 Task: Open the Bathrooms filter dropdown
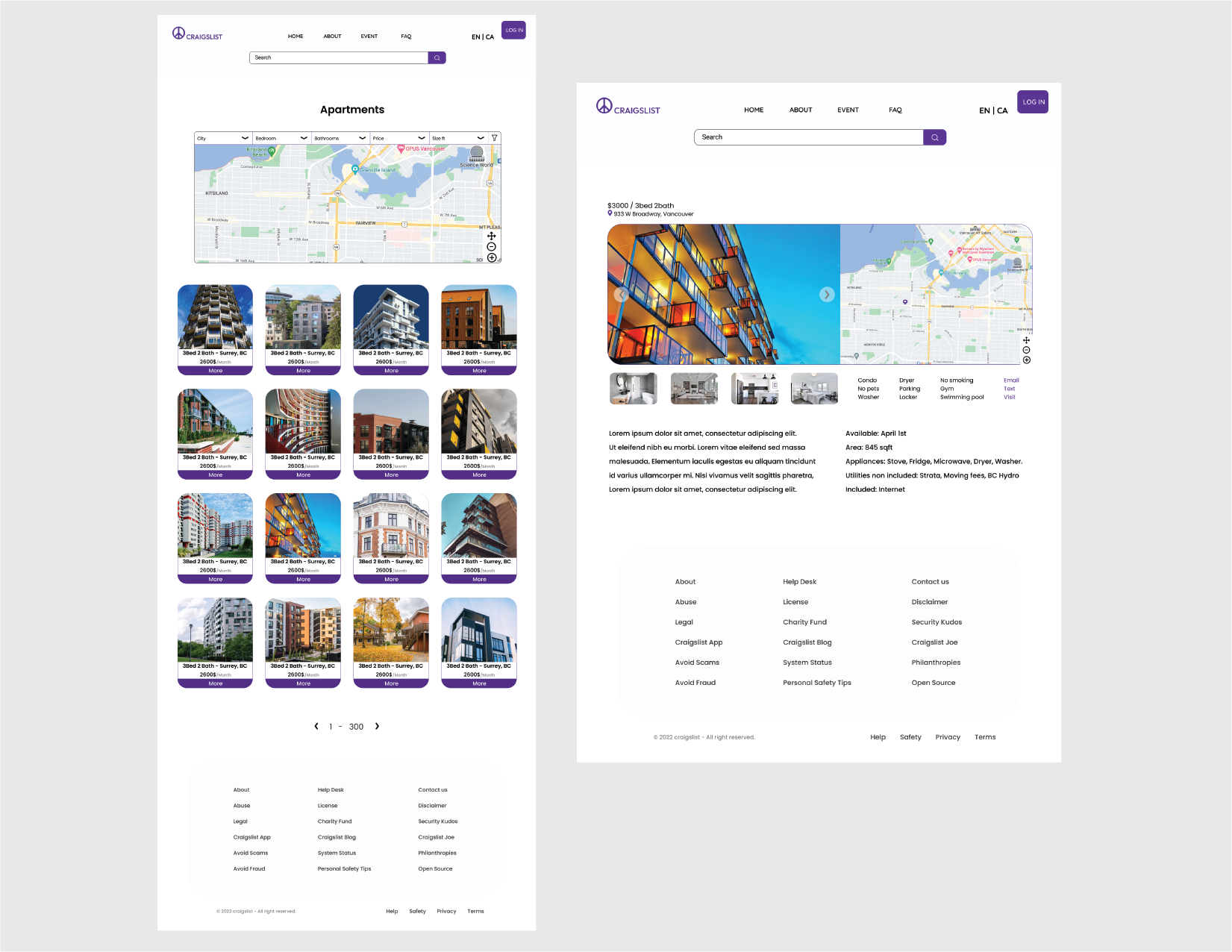341,138
